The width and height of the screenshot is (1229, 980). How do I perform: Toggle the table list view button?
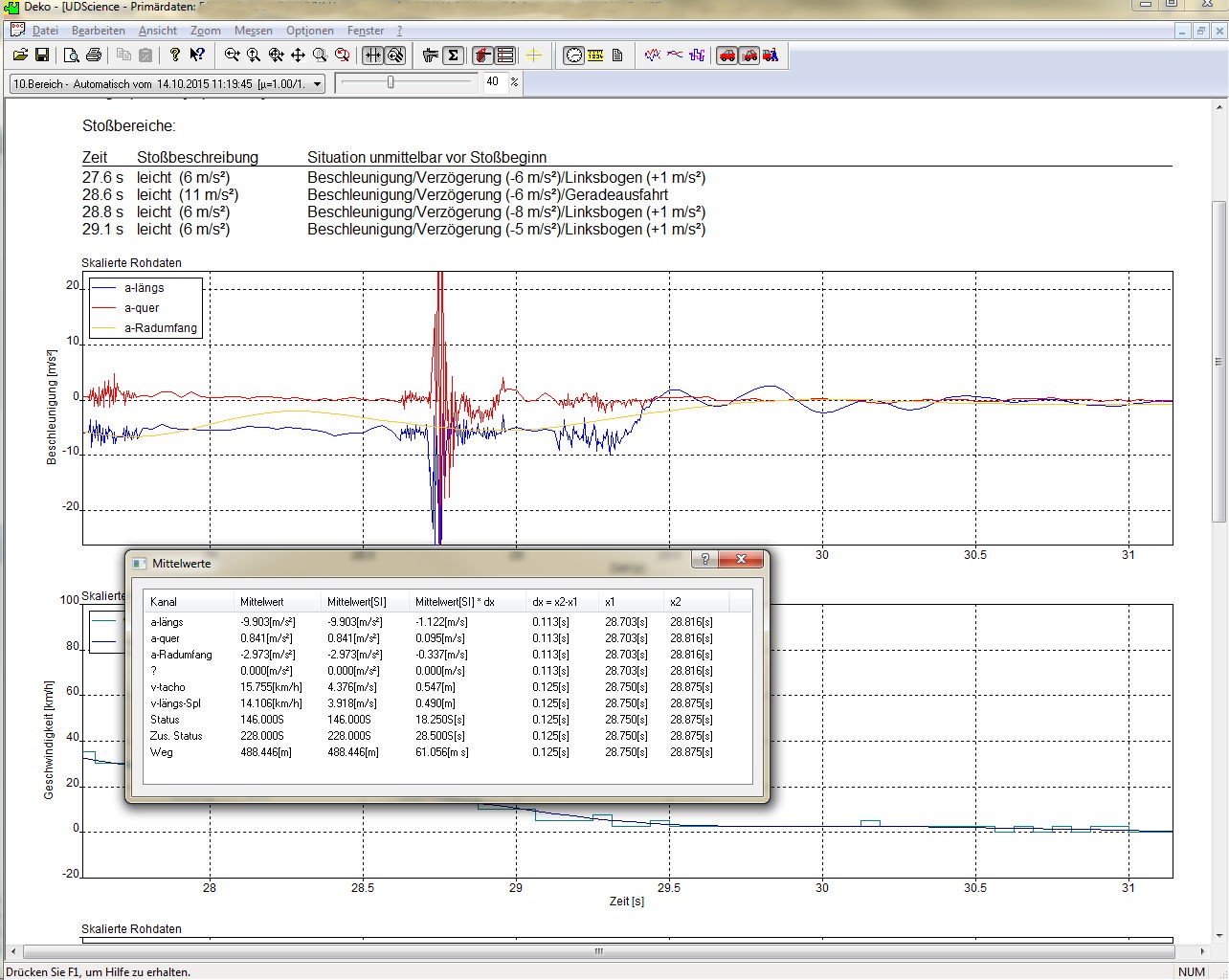pyautogui.click(x=505, y=56)
